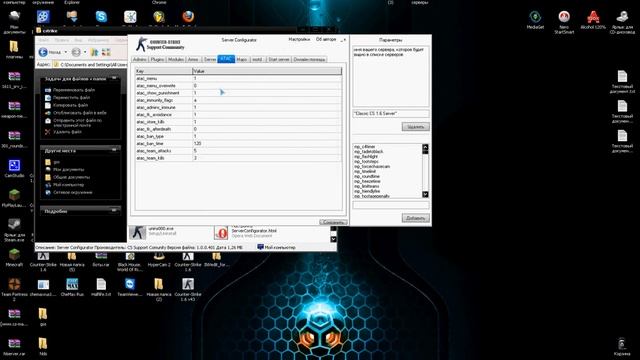Screen dimensions: 640x360
Task: Click the Key column header
Action: 164,71
